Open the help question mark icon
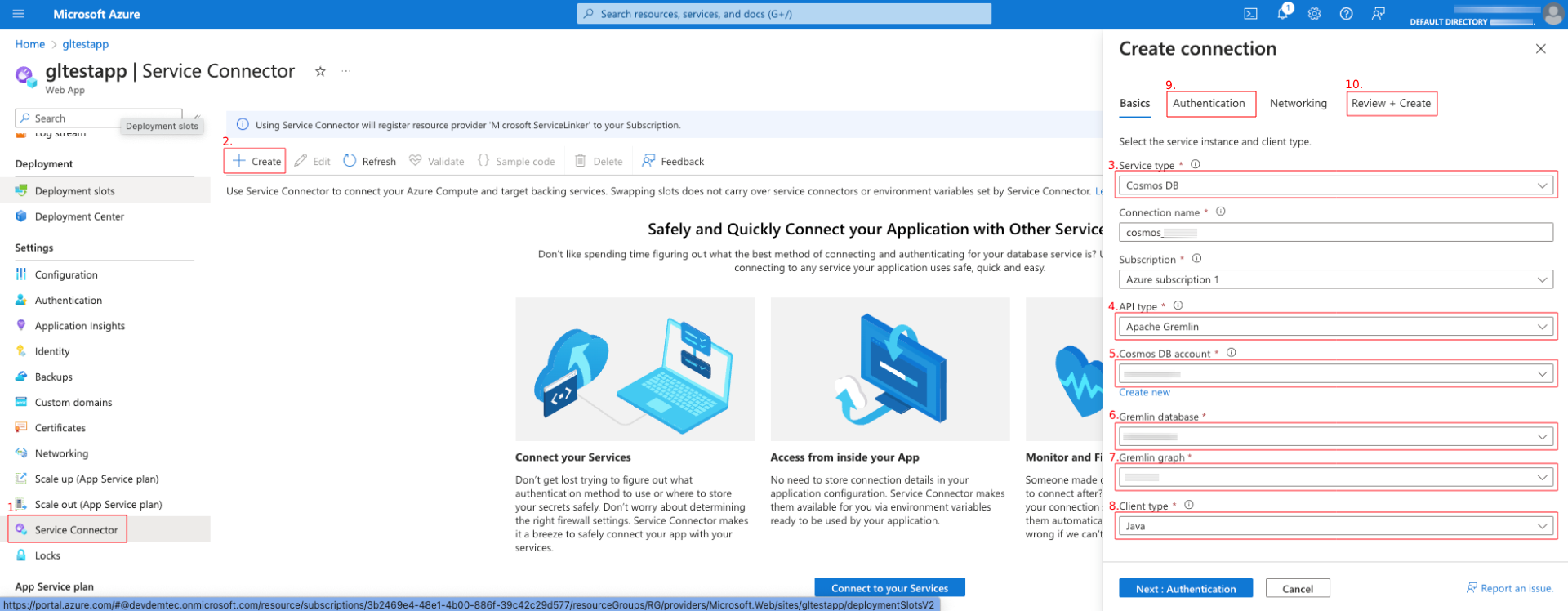The width and height of the screenshot is (1568, 611). (1346, 14)
